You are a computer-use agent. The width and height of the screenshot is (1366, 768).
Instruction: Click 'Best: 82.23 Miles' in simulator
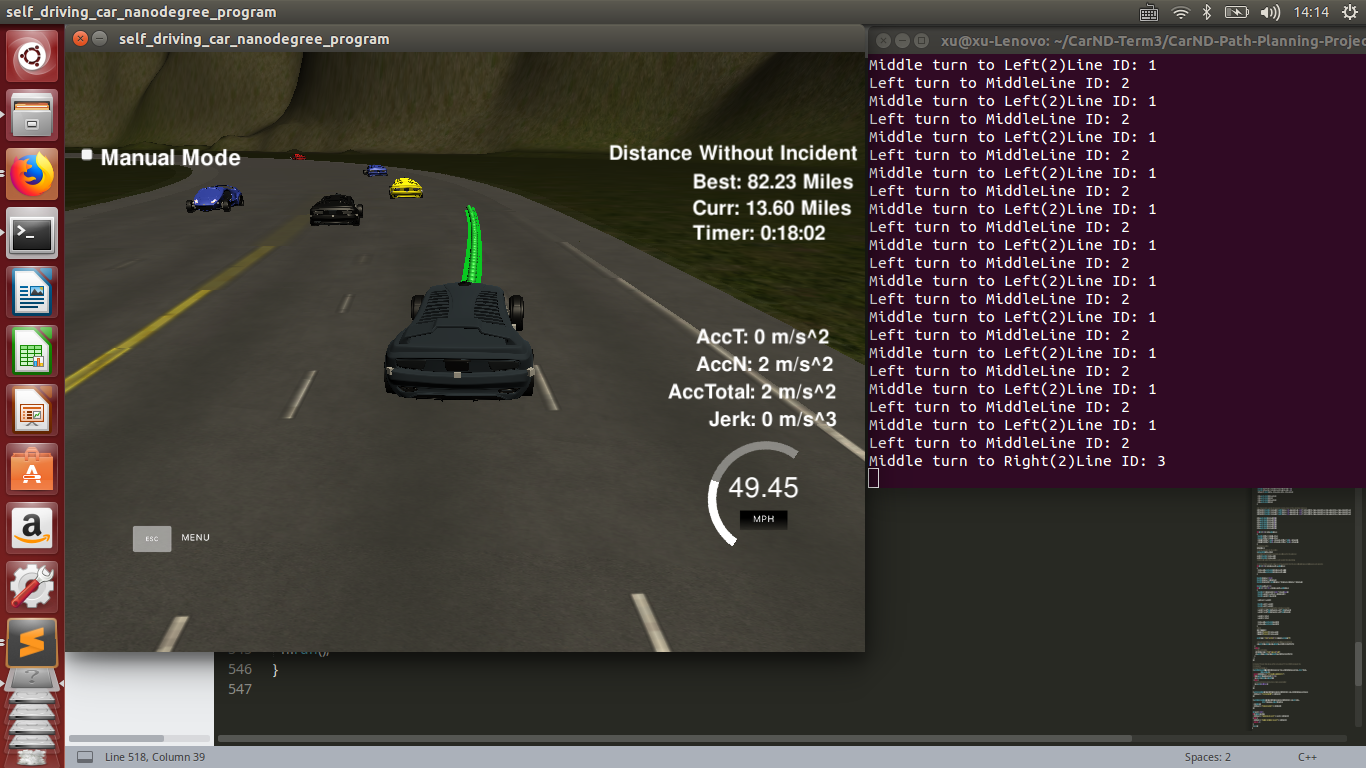773,182
